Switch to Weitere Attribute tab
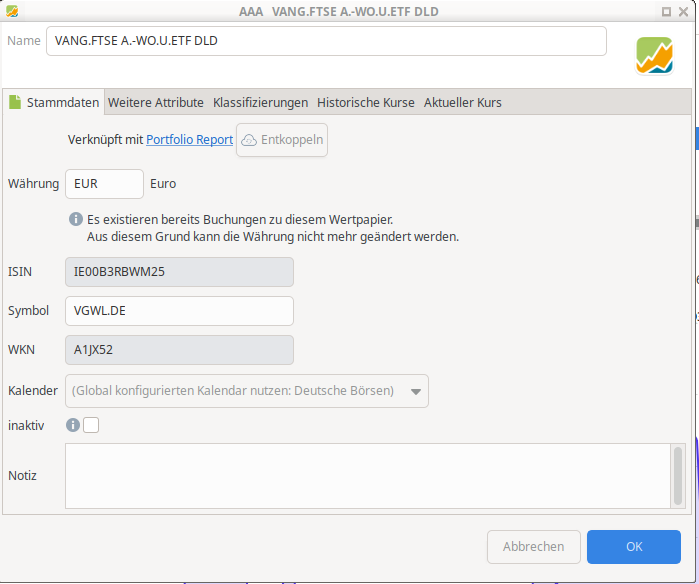 coord(156,103)
